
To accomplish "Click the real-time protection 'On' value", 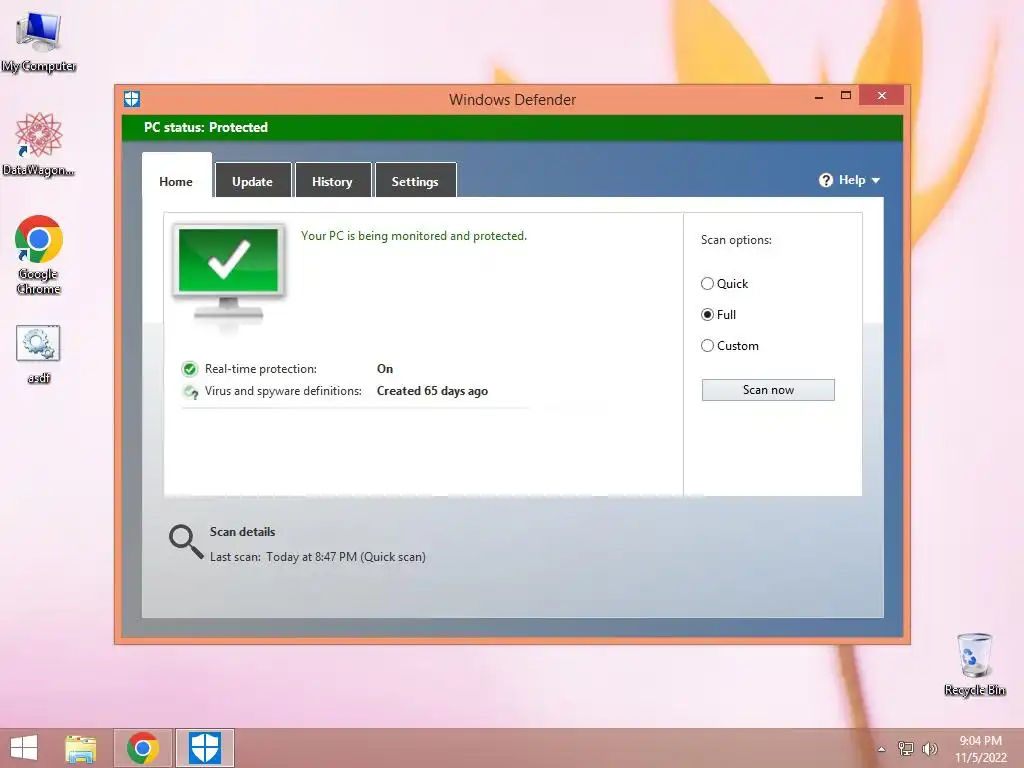I will (385, 369).
